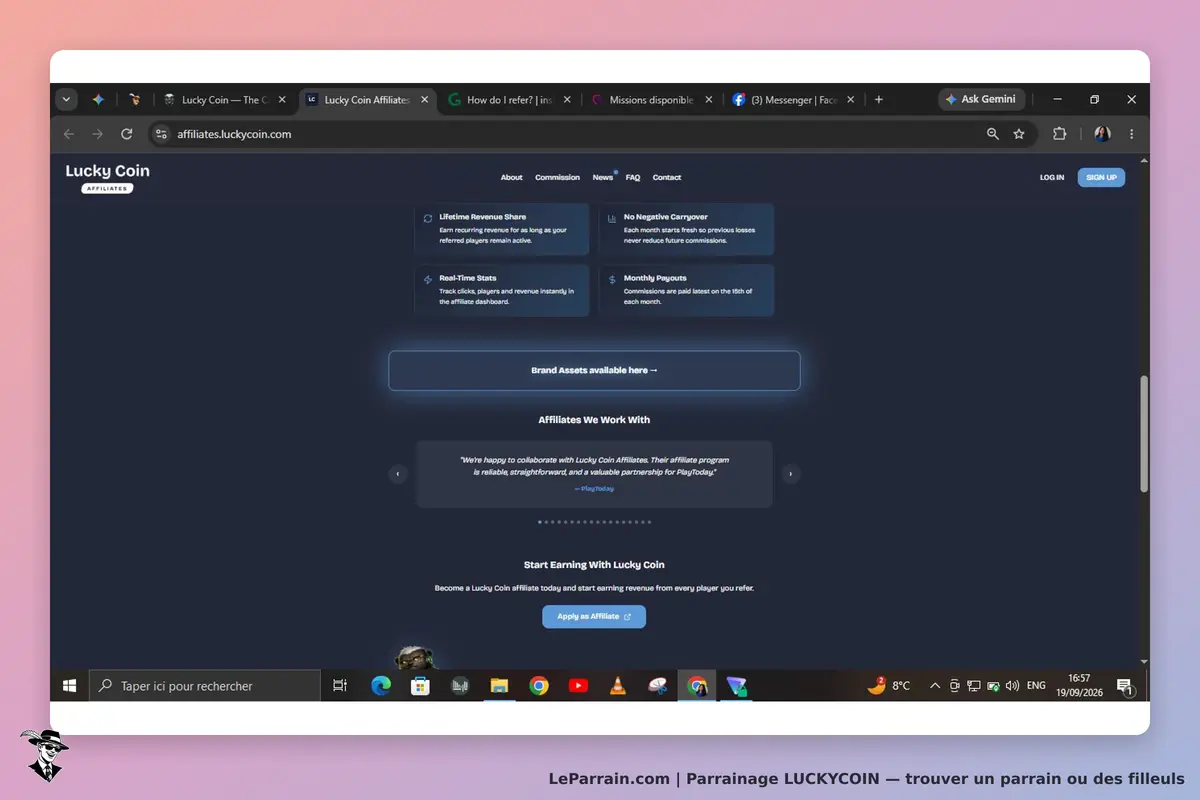
Task: Open the Windows Start menu
Action: pos(70,686)
